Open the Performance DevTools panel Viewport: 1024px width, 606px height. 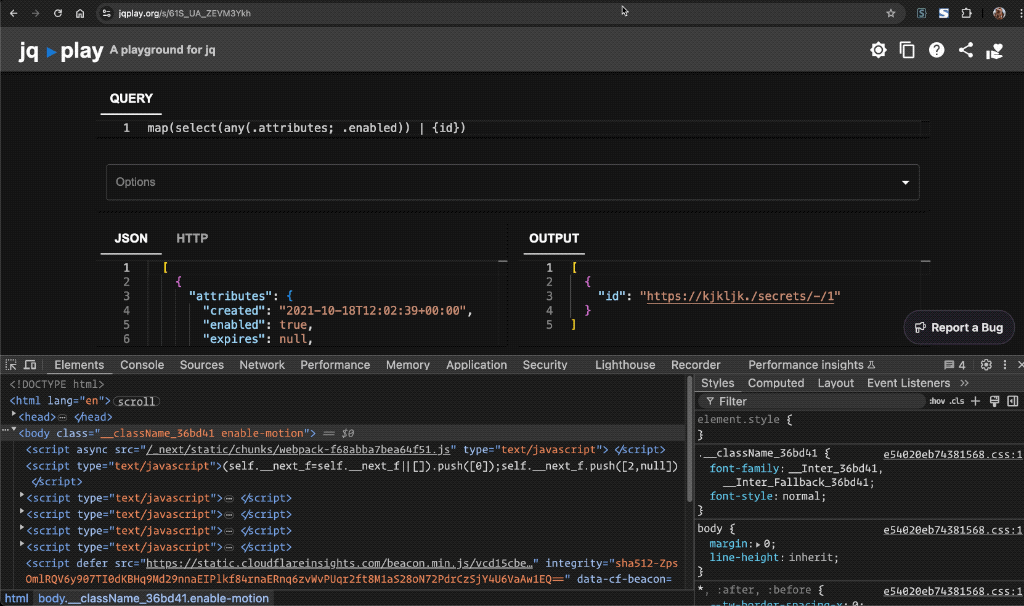click(x=335, y=365)
